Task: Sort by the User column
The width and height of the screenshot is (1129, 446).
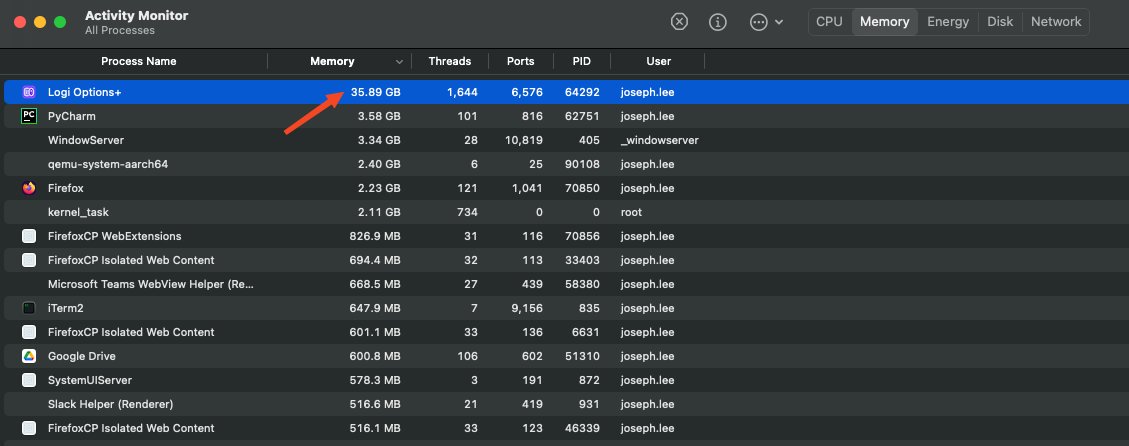Action: (658, 61)
